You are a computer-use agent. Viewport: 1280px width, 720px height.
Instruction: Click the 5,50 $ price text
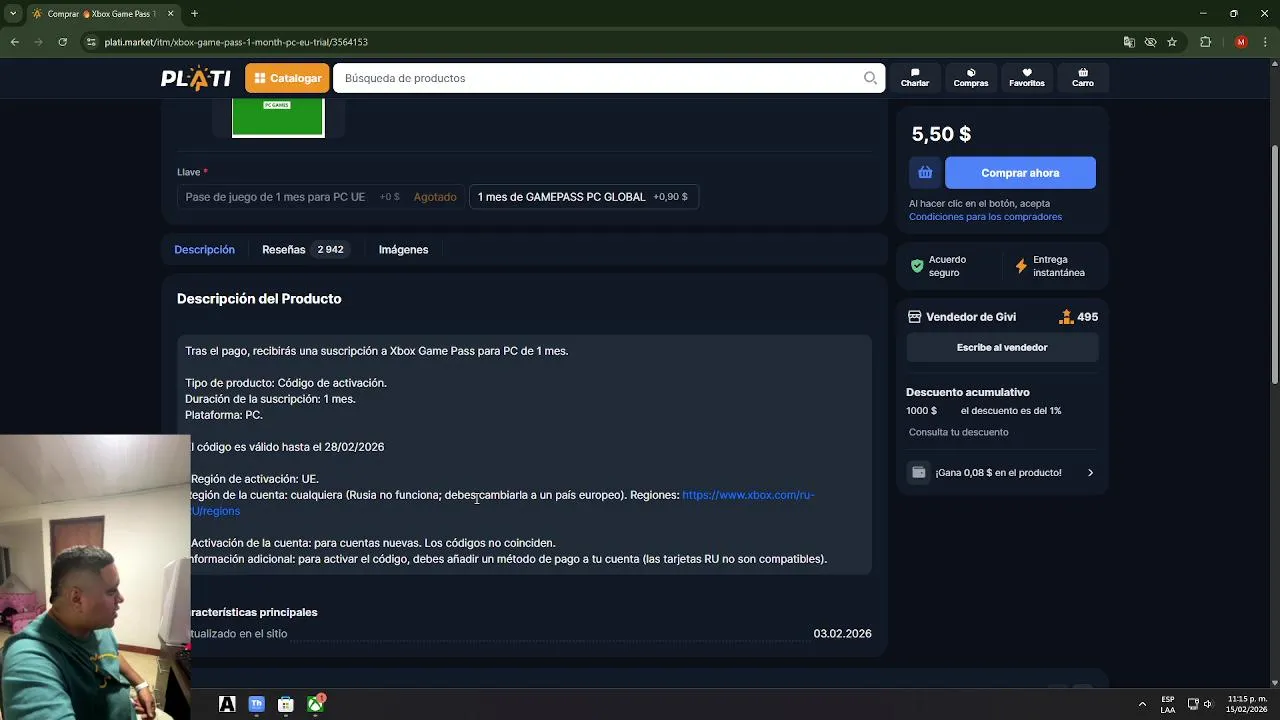[x=941, y=134]
